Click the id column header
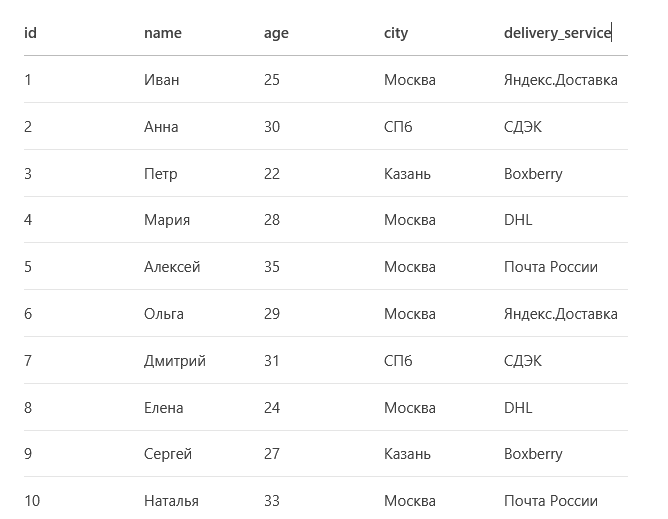 (x=30, y=33)
